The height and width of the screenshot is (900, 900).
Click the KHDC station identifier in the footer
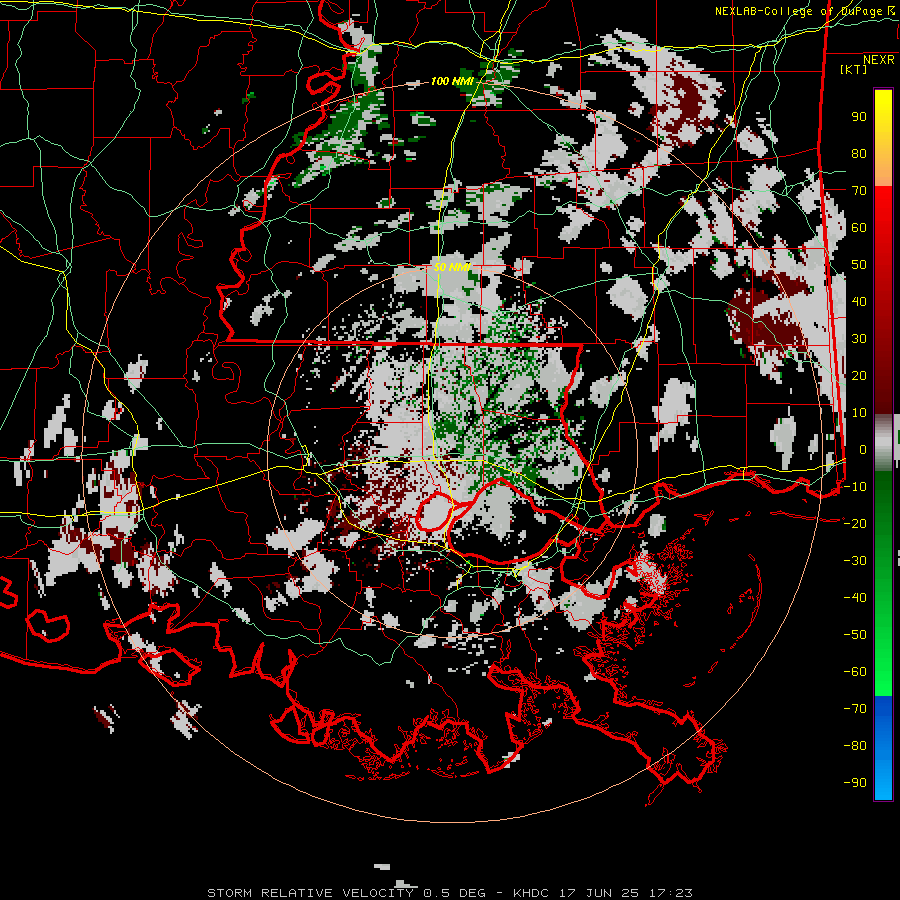click(531, 893)
